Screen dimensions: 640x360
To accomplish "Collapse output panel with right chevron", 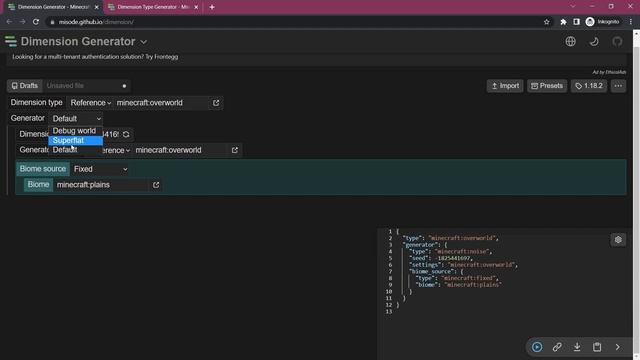I will 617,347.
